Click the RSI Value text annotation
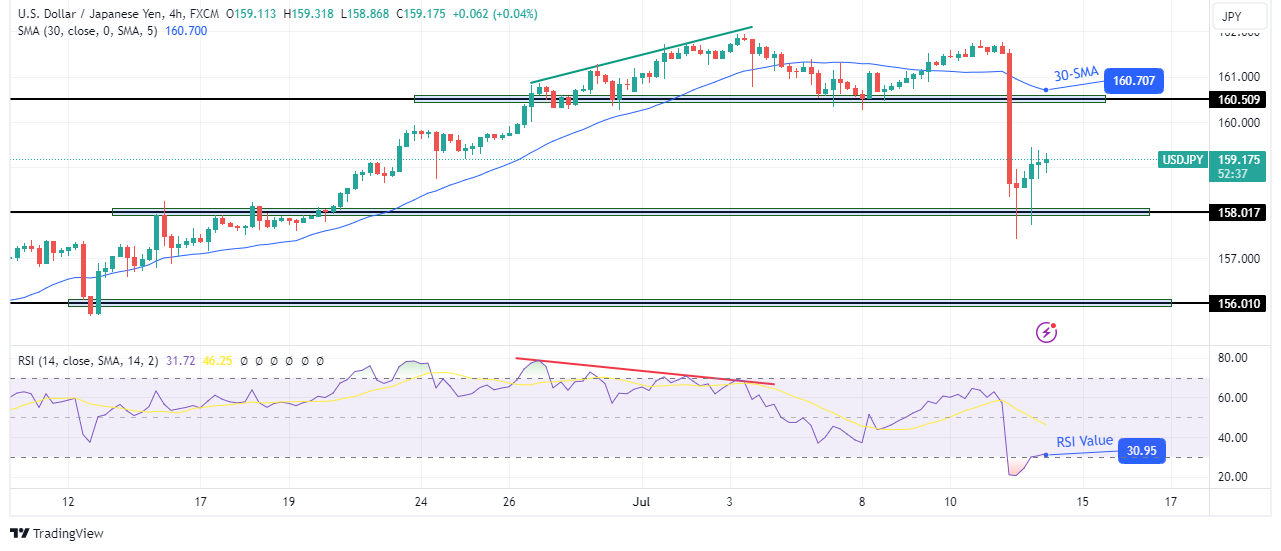The width and height of the screenshot is (1281, 551). point(1084,441)
